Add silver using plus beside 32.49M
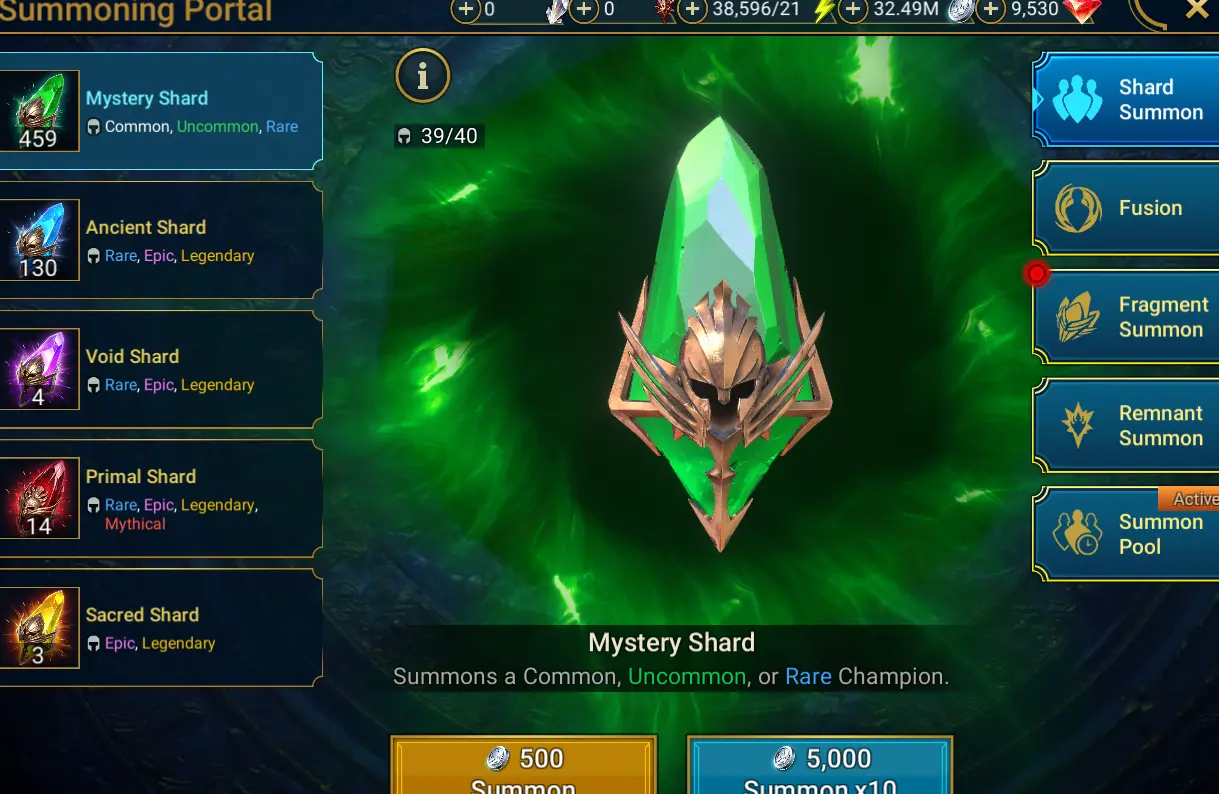The height and width of the screenshot is (794, 1219). point(852,11)
